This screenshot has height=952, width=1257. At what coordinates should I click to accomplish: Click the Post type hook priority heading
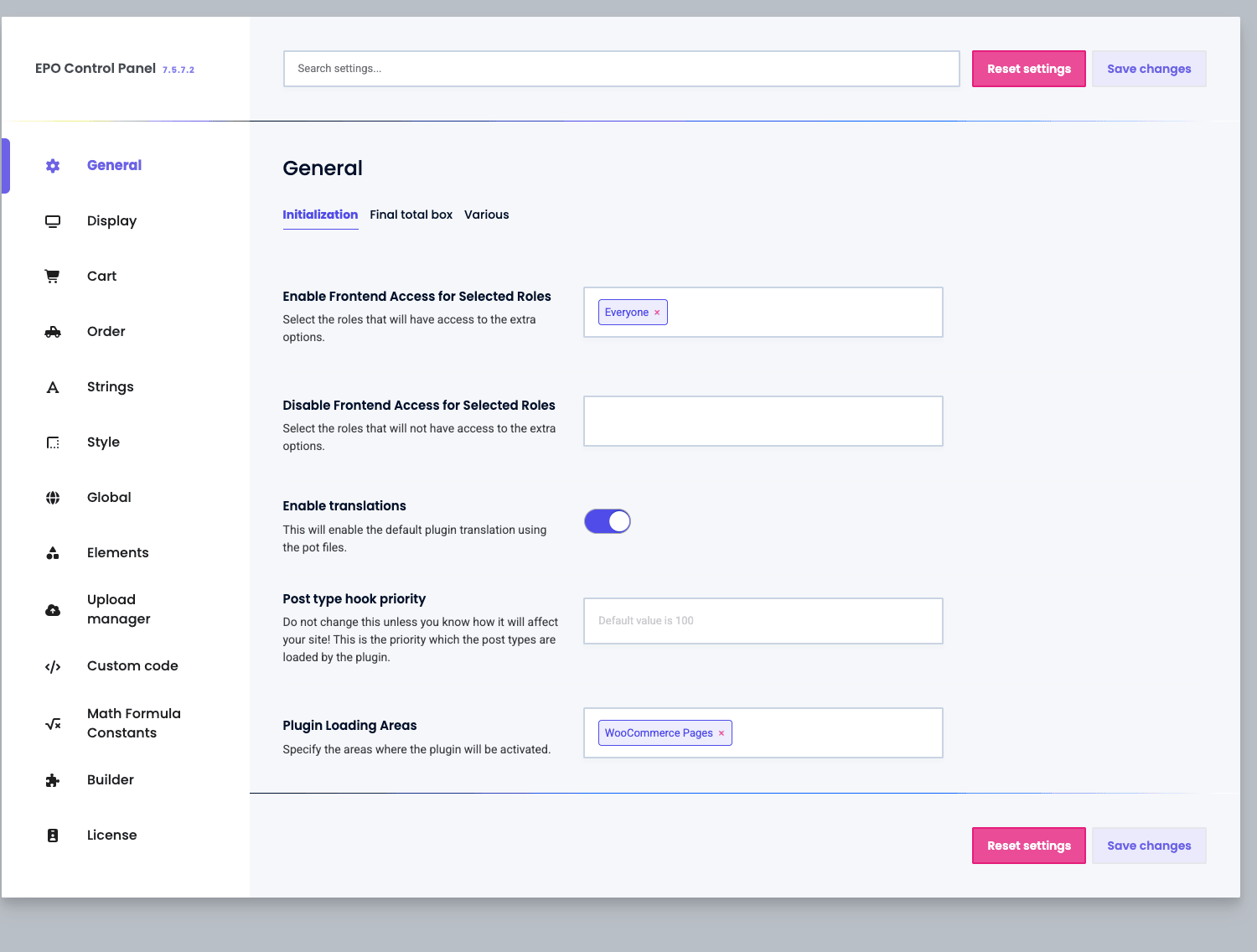(354, 599)
